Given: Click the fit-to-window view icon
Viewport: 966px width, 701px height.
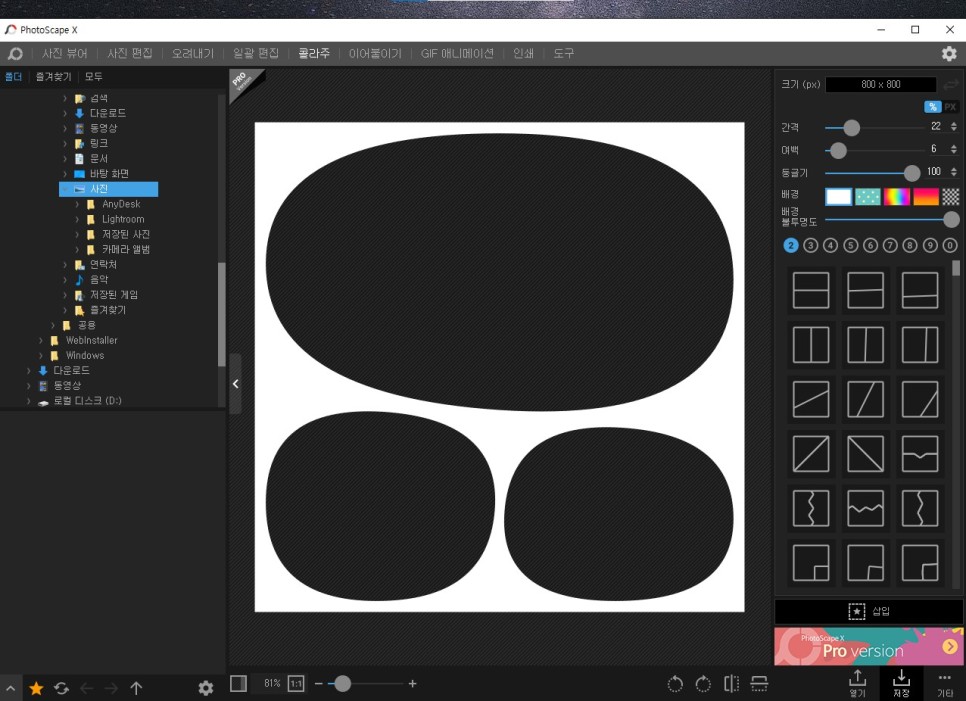Looking at the screenshot, I should [238, 683].
